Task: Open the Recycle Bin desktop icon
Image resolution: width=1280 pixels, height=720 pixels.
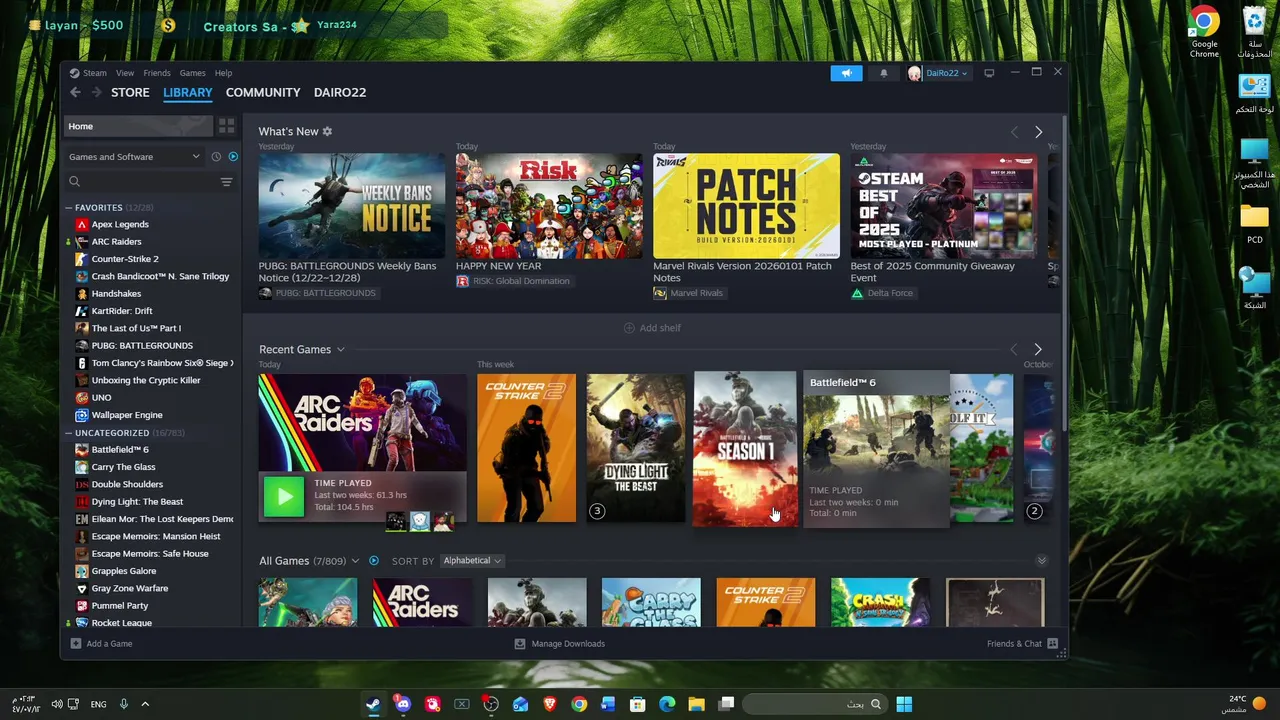Action: [x=1254, y=32]
